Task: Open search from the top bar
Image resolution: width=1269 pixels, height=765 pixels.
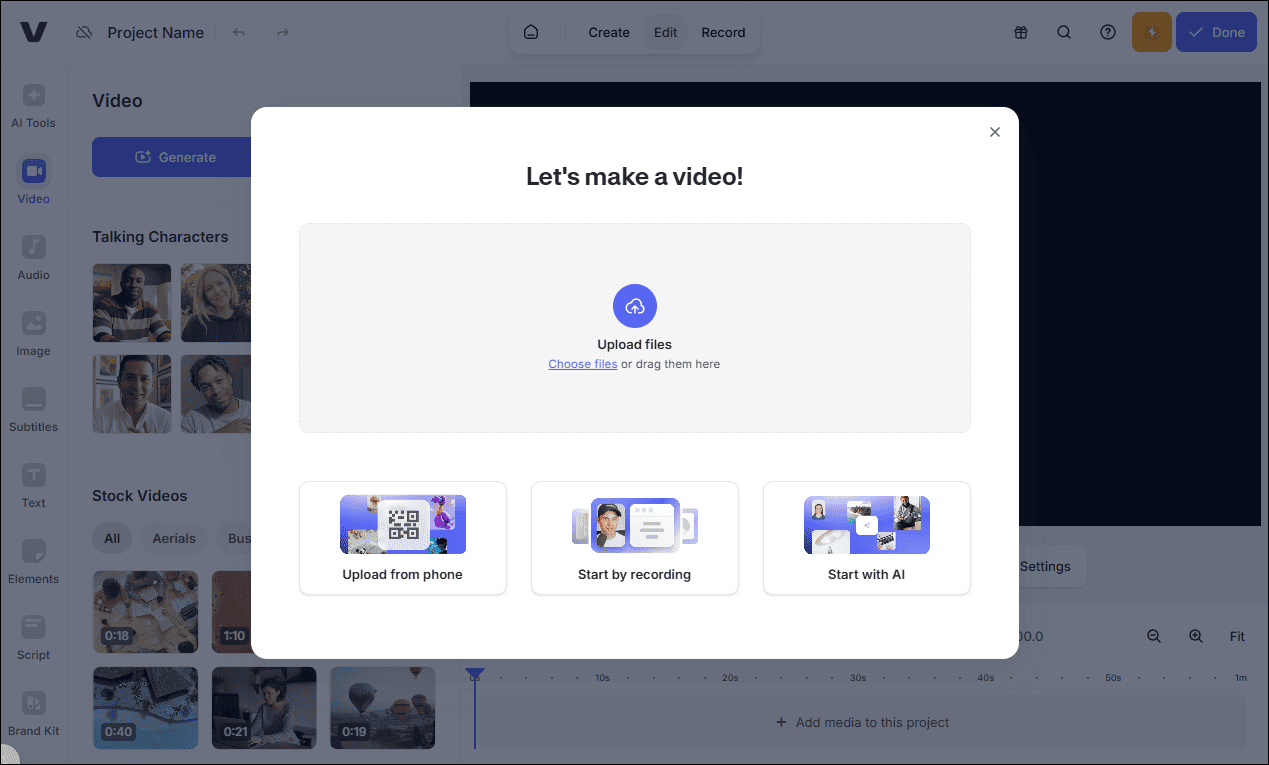Action: click(1064, 32)
